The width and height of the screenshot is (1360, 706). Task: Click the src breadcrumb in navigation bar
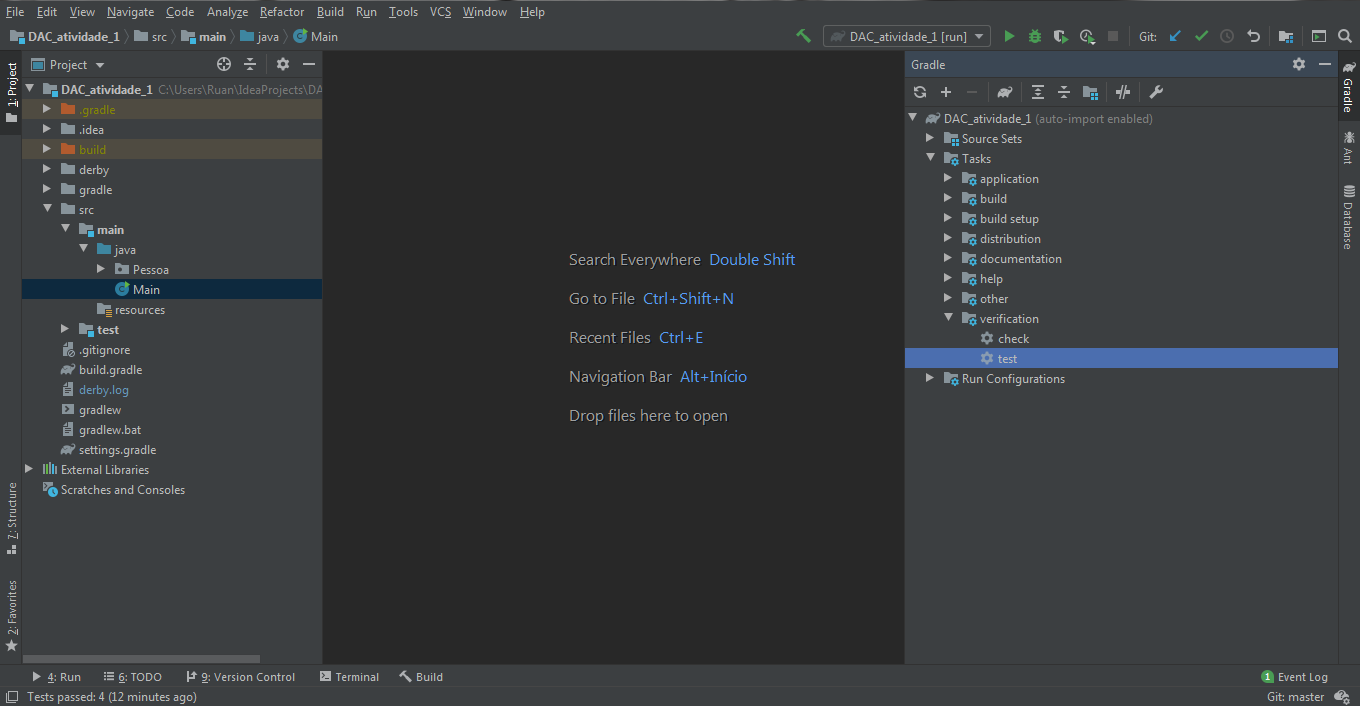pos(151,37)
